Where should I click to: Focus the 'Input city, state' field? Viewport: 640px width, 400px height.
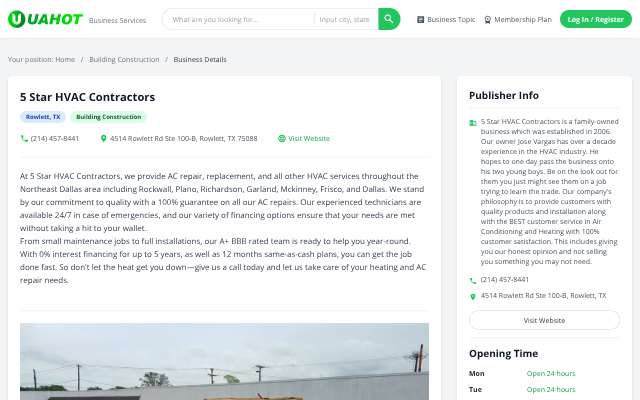(346, 19)
